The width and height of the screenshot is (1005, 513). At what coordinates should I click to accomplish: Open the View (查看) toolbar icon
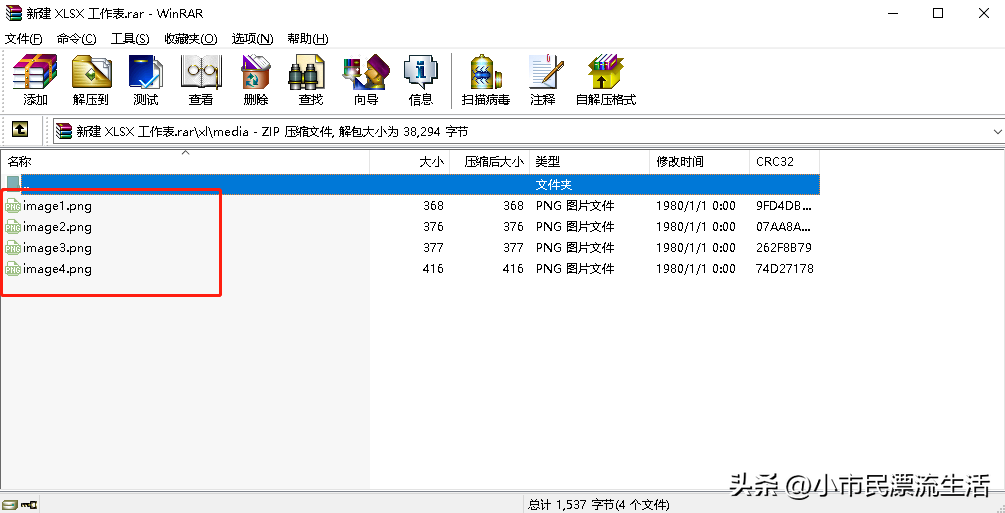click(x=201, y=80)
